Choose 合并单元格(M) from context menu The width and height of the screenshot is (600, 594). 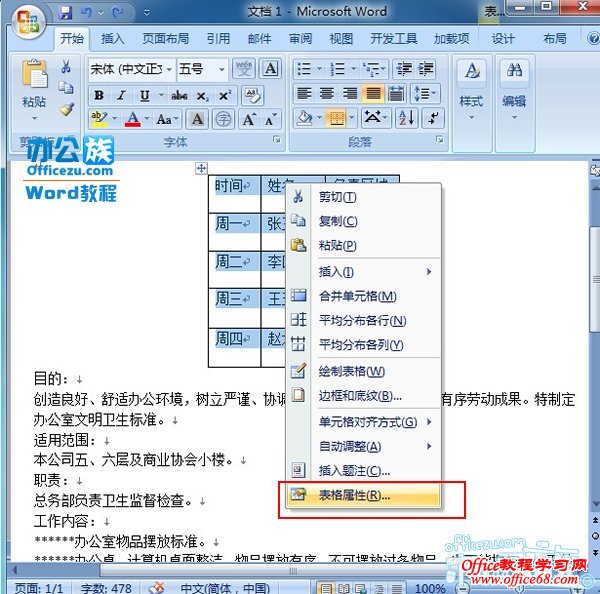tap(363, 296)
